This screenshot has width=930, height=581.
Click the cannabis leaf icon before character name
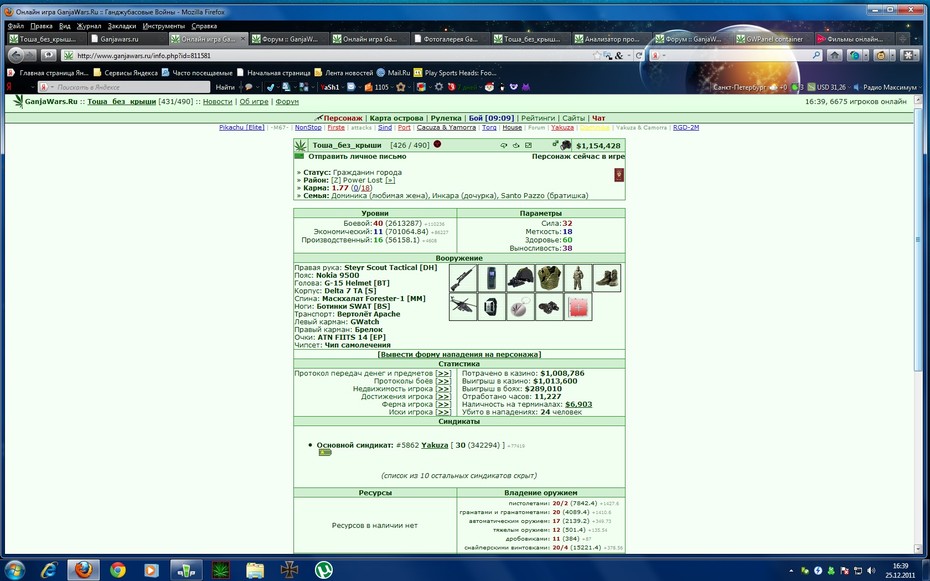(301, 145)
